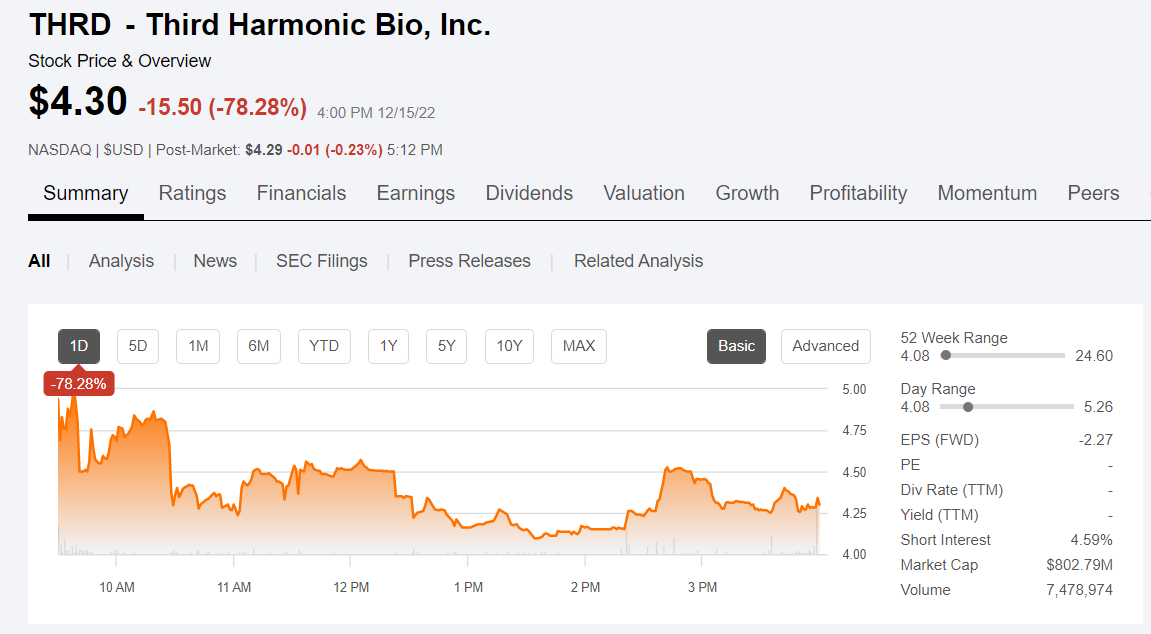Show the 1M price chart

pos(198,346)
